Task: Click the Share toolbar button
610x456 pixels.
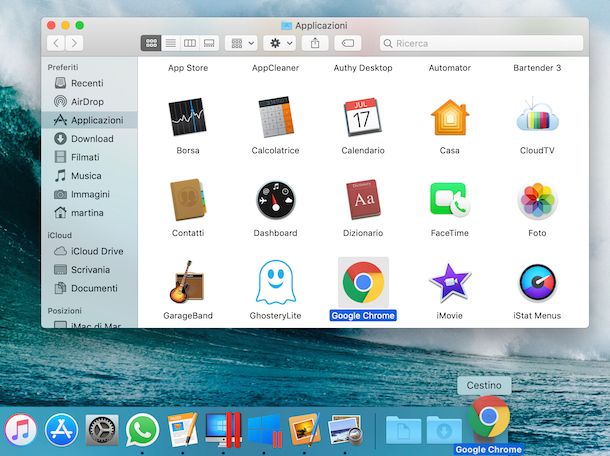Action: tap(315, 43)
